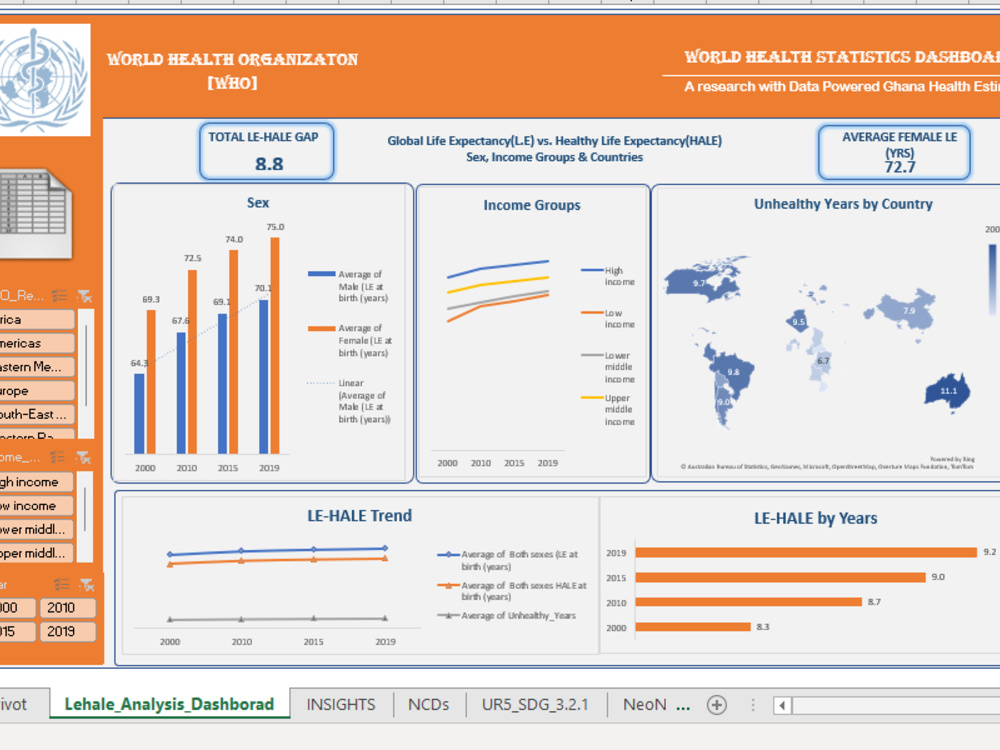The width and height of the screenshot is (1000, 750).
Task: Click the 2019 orange bar in LE-HALE by Years
Action: pos(806,552)
